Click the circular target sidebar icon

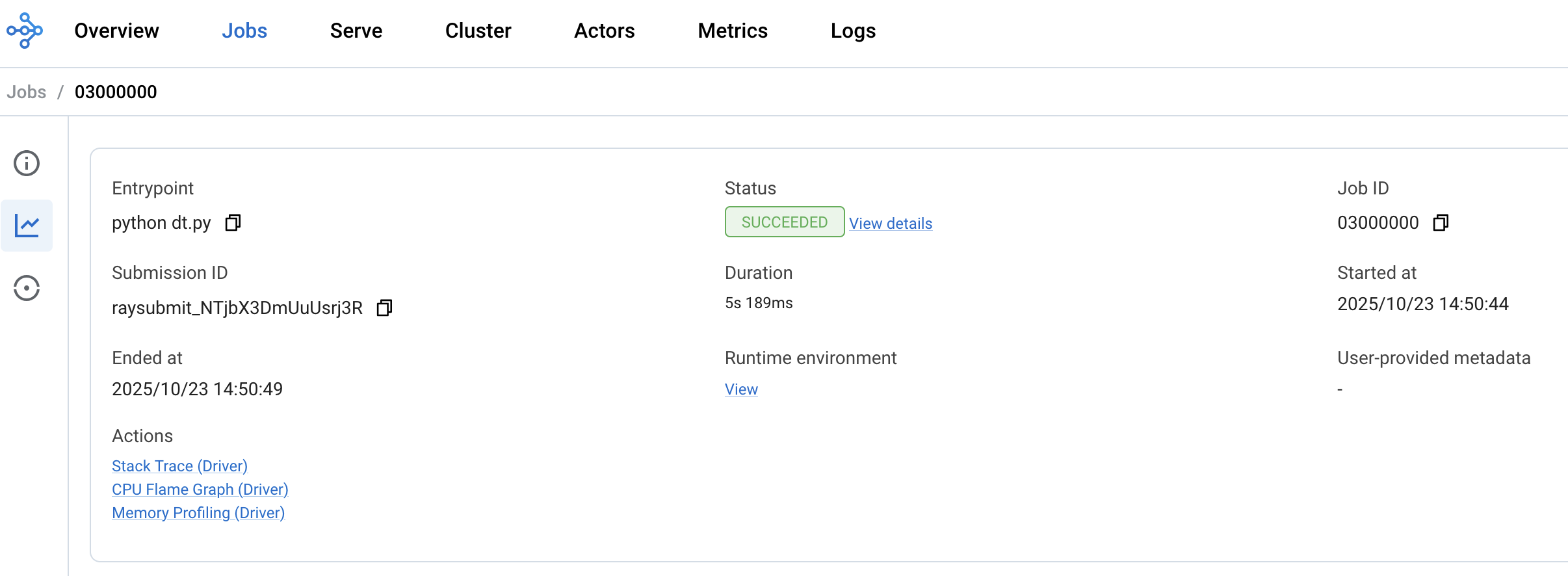coord(27,288)
